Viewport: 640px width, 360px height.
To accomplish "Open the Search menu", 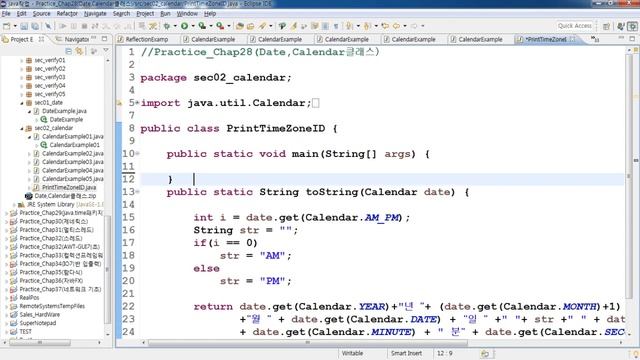I will 121,13.
